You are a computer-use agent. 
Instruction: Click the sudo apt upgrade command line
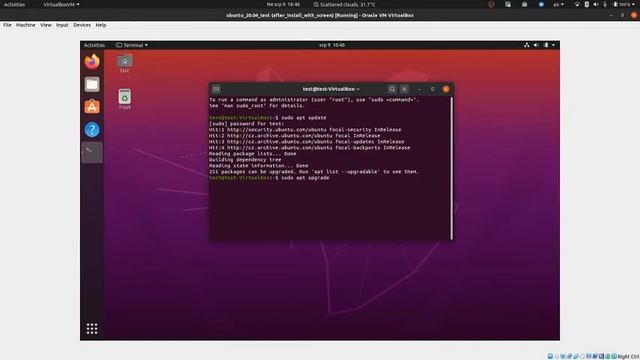pyautogui.click(x=269, y=178)
